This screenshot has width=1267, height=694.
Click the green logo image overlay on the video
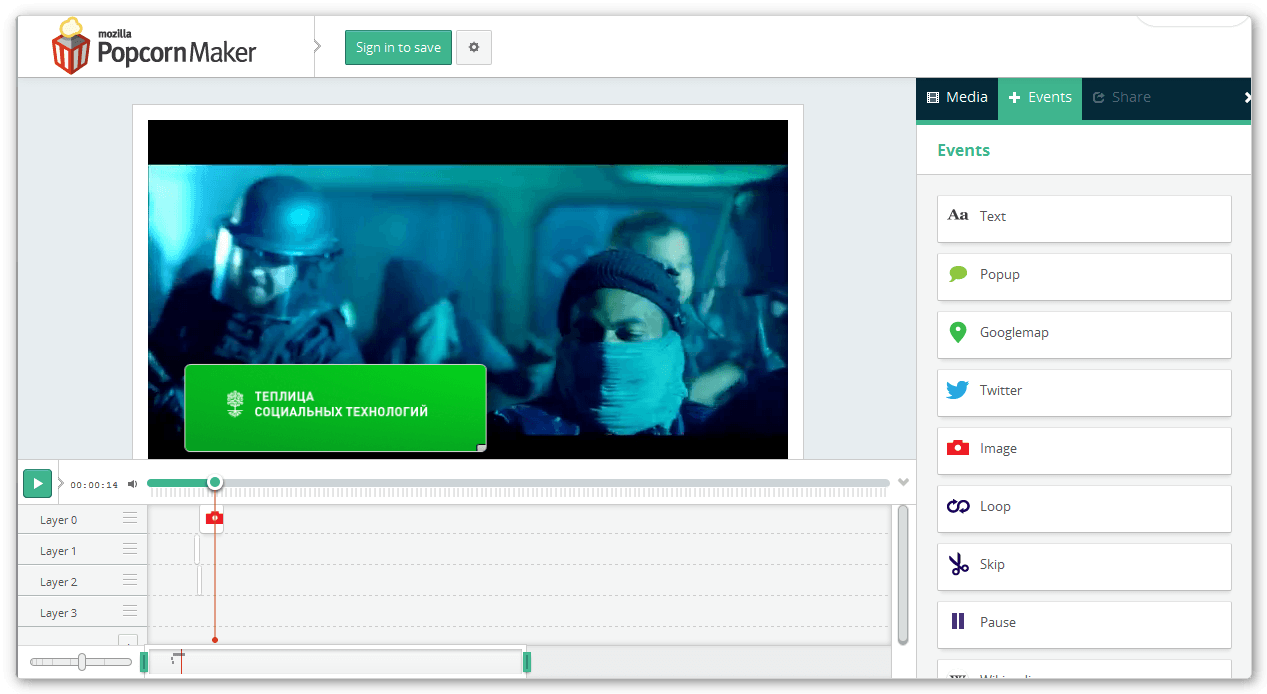[335, 408]
